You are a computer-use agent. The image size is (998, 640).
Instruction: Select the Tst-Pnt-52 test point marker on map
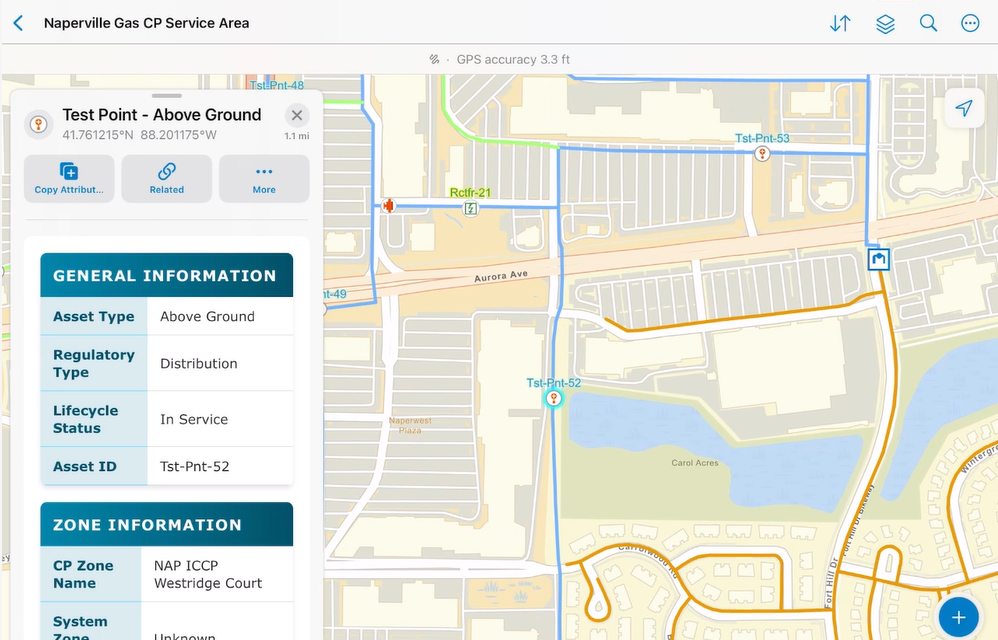point(554,397)
